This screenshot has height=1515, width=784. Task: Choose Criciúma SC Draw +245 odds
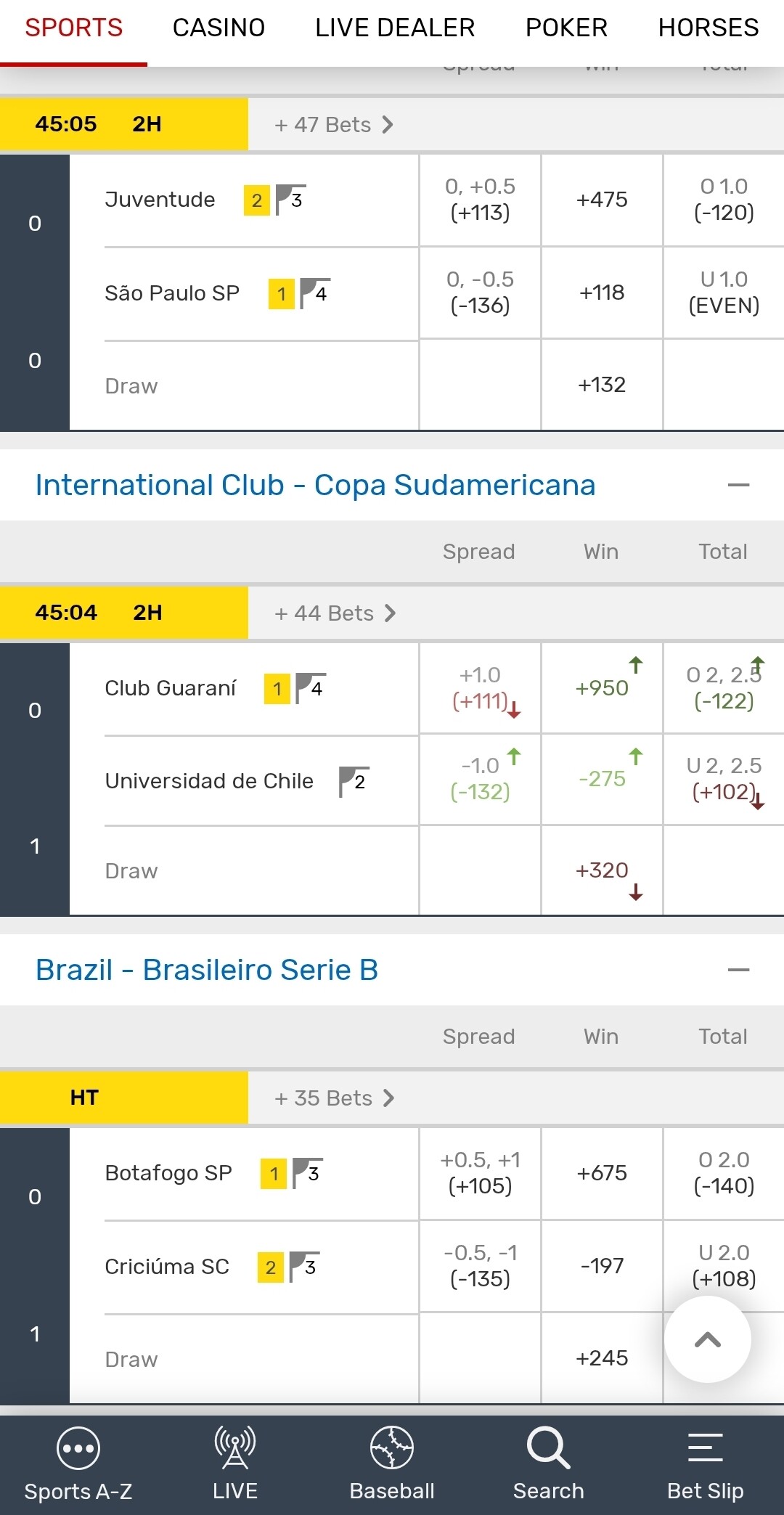click(602, 1358)
